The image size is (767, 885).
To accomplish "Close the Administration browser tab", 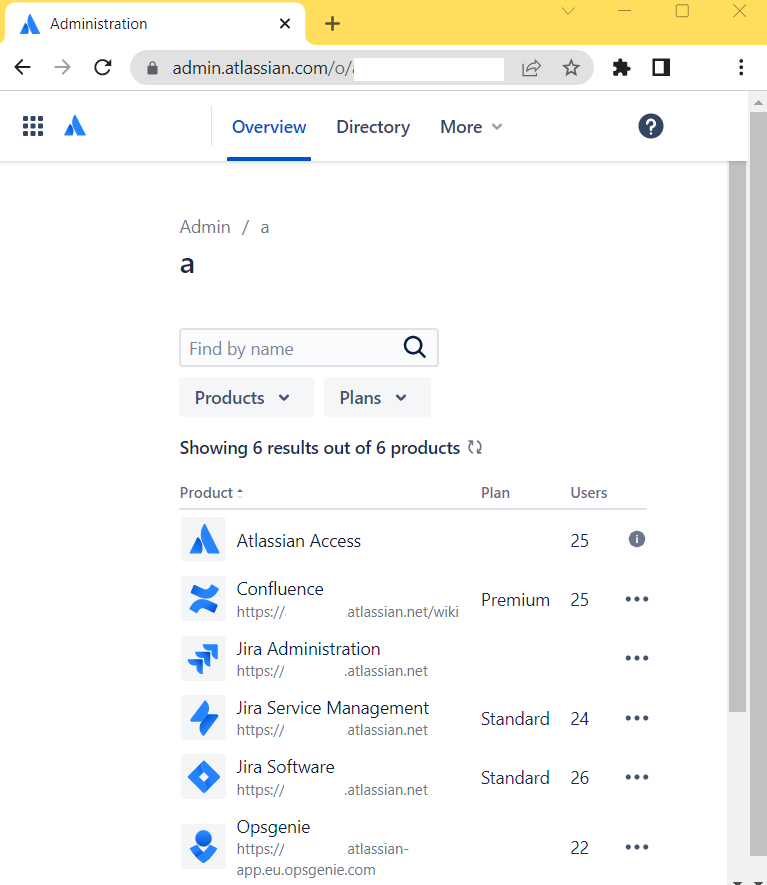I will click(x=285, y=24).
